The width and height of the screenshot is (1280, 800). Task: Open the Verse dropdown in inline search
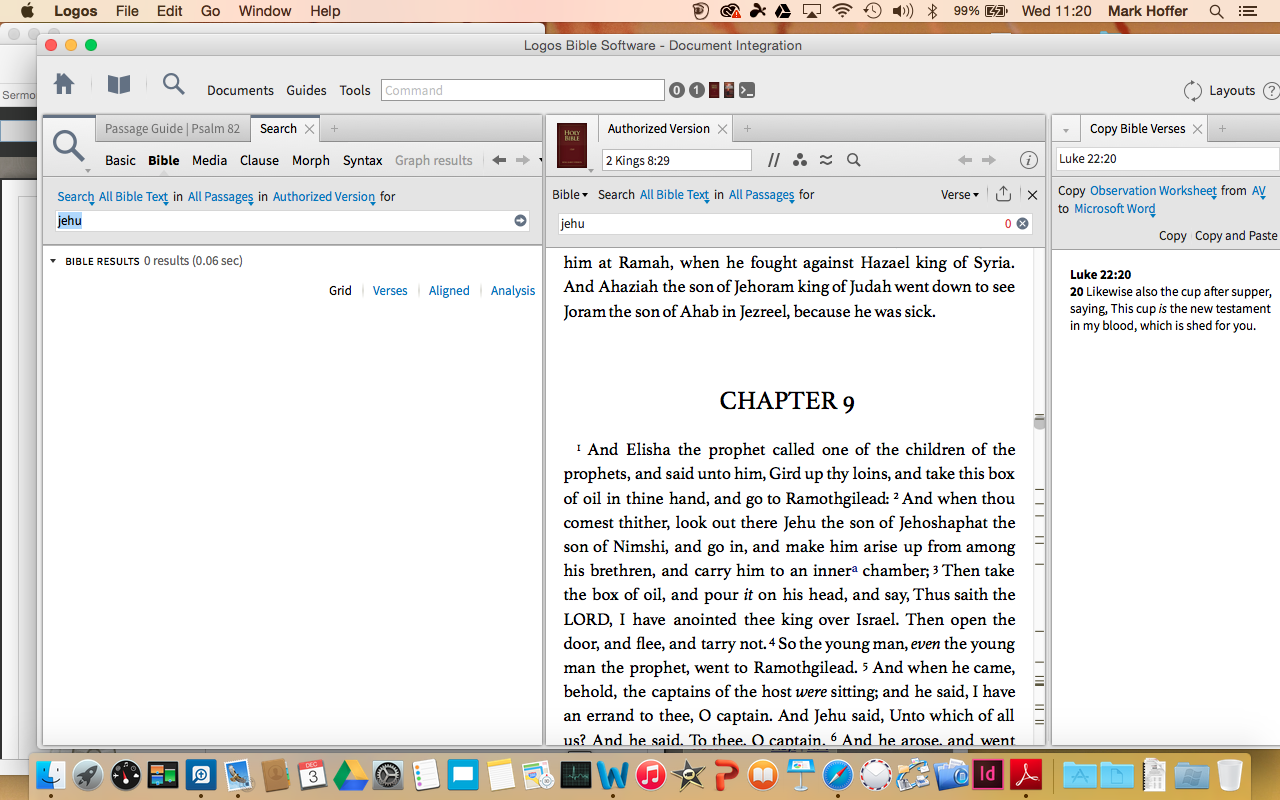point(960,195)
